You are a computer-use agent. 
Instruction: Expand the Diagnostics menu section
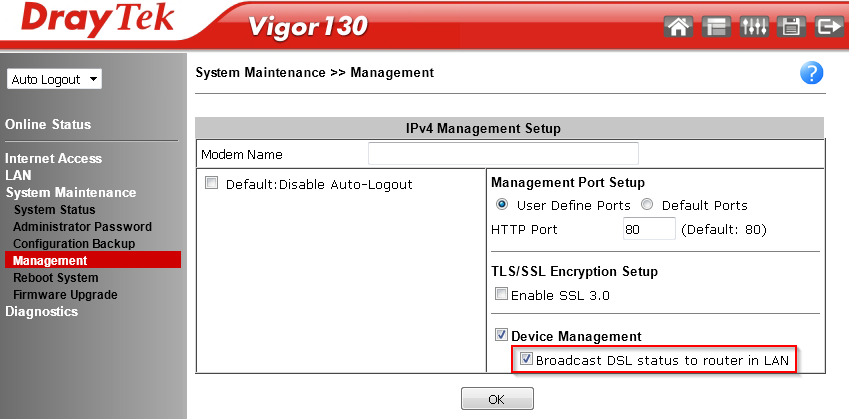tap(41, 311)
